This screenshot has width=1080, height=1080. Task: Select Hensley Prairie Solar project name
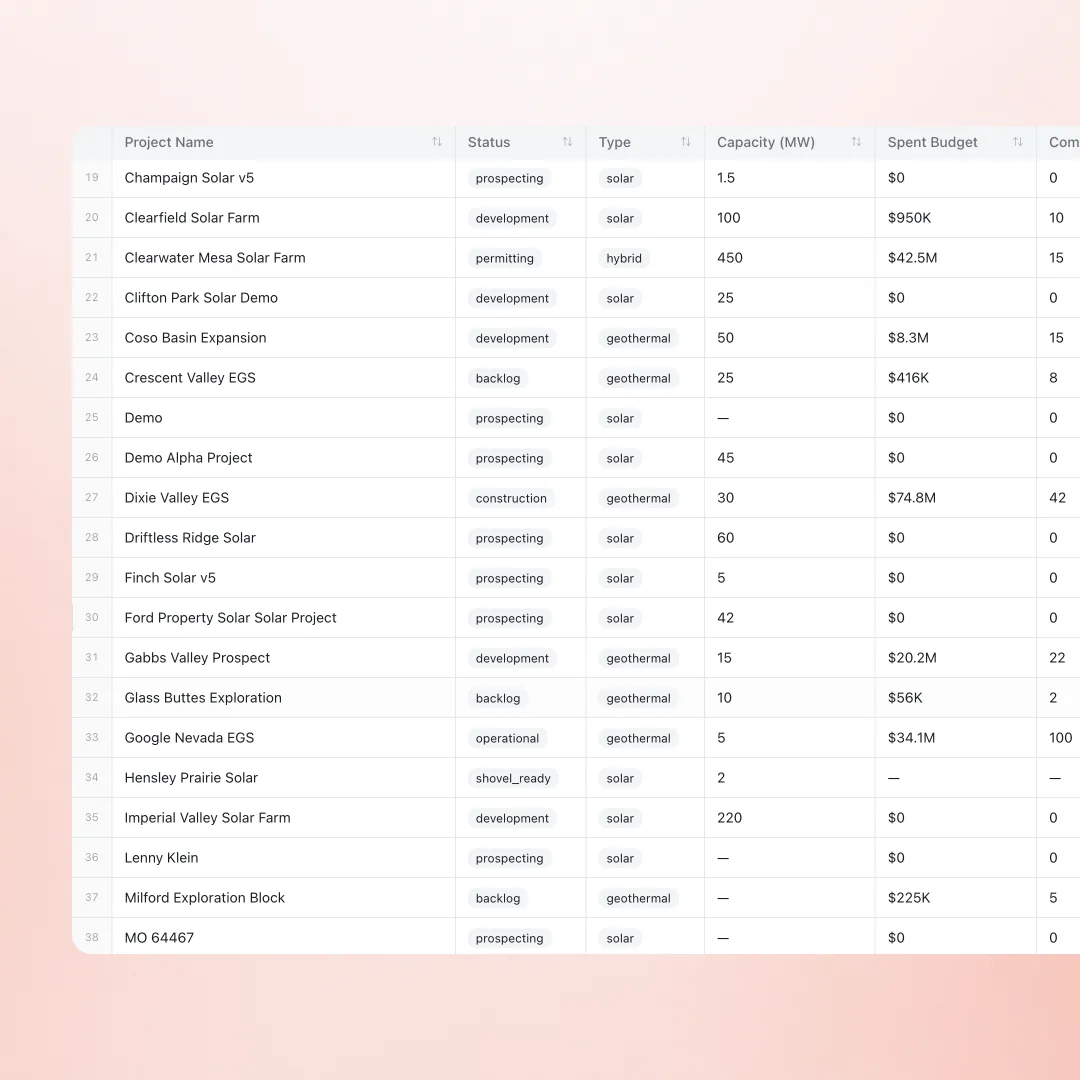click(191, 778)
